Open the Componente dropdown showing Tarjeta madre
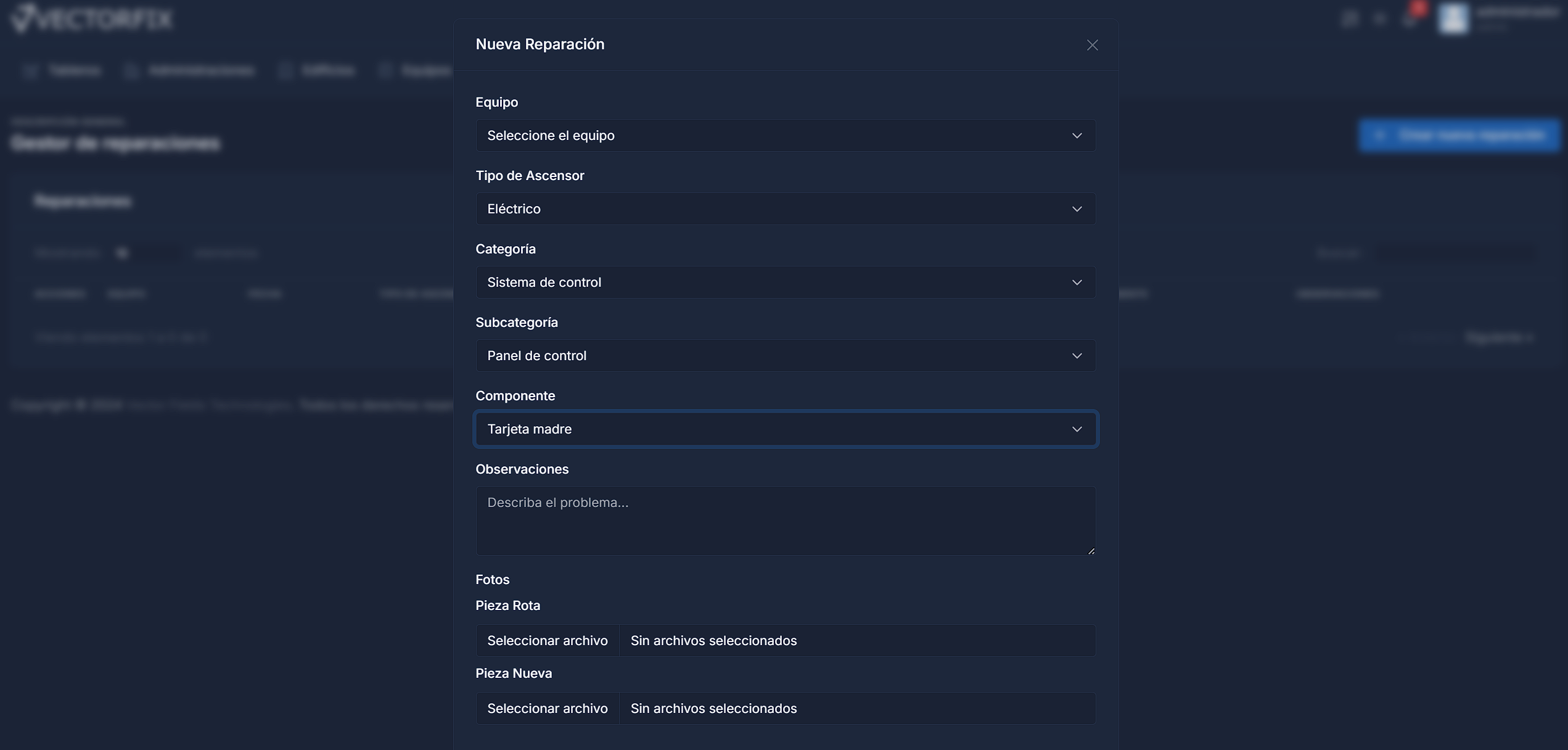 pos(785,429)
